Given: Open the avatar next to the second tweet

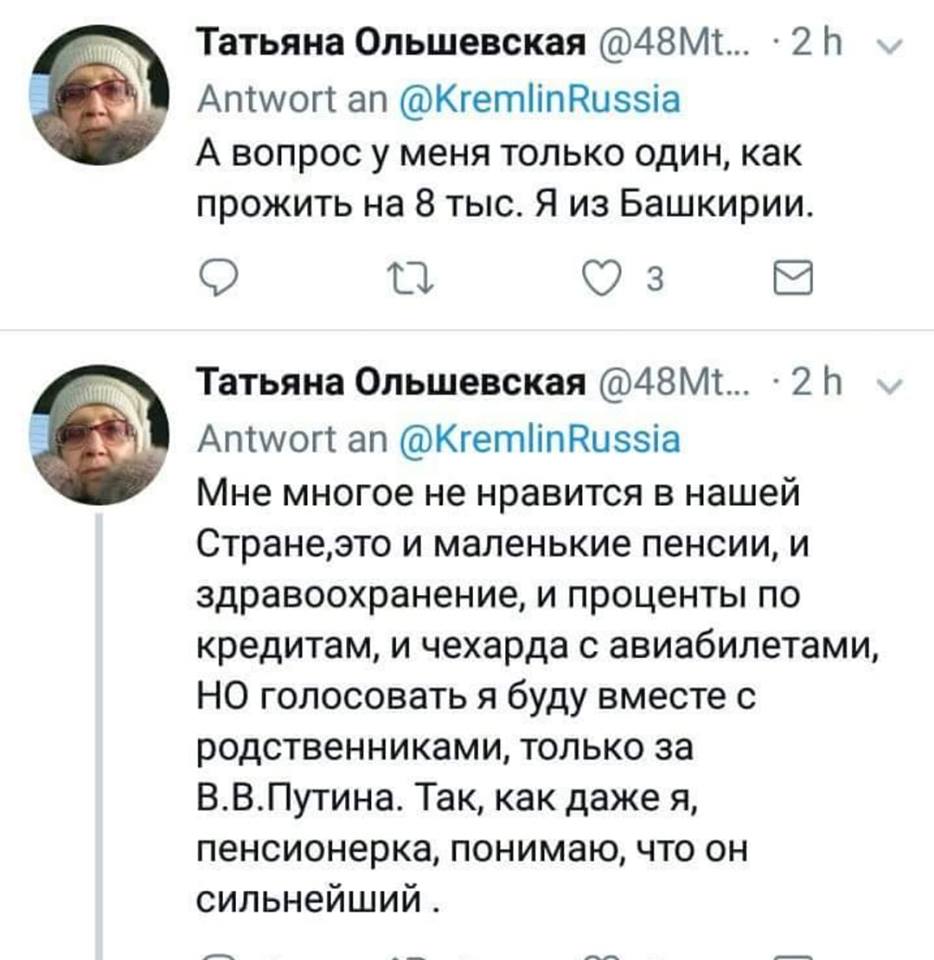Looking at the screenshot, I should (97, 432).
